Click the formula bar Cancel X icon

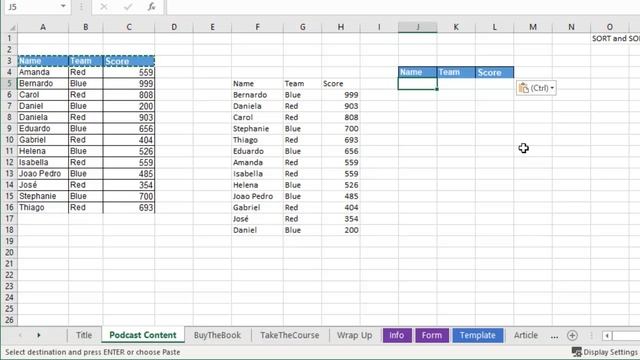[104, 7]
